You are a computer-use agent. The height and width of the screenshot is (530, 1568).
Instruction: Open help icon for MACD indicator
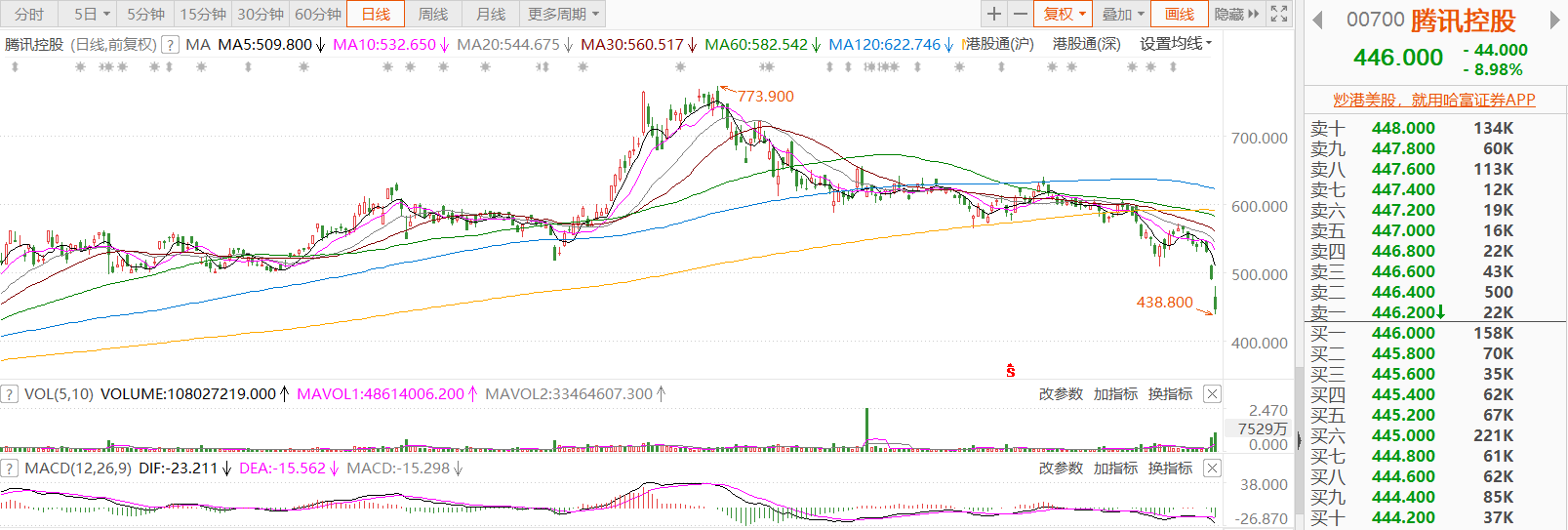pos(10,469)
